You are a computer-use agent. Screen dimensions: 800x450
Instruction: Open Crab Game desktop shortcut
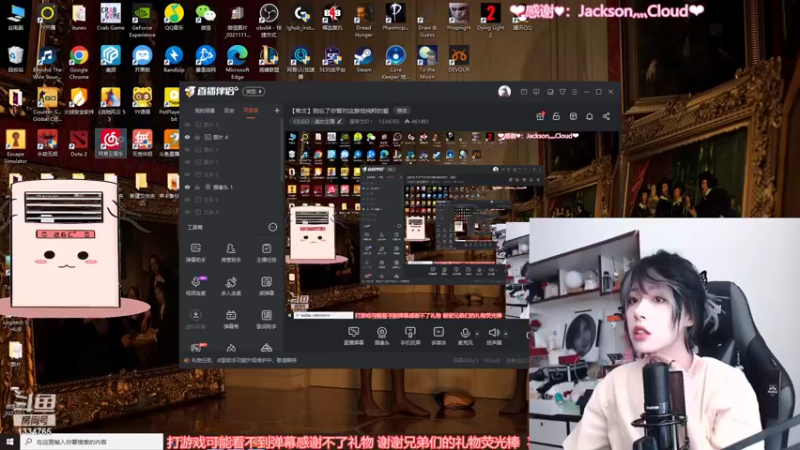pyautogui.click(x=110, y=17)
